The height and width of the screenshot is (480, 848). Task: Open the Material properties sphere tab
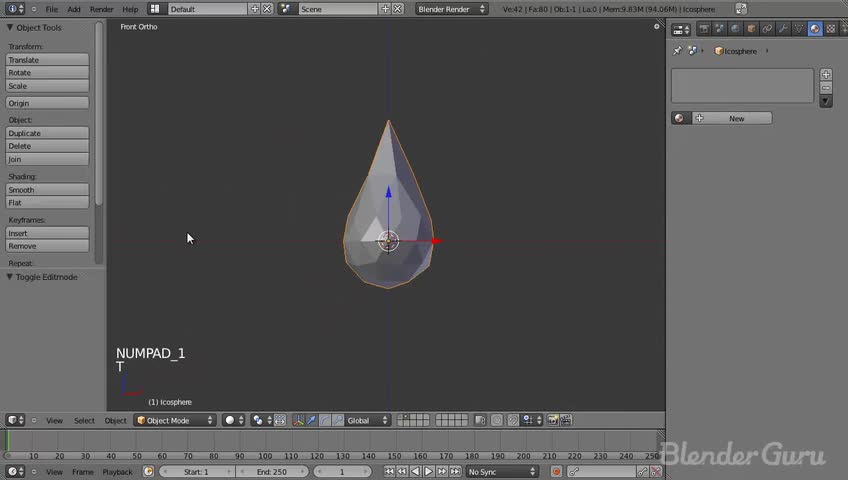[x=814, y=29]
